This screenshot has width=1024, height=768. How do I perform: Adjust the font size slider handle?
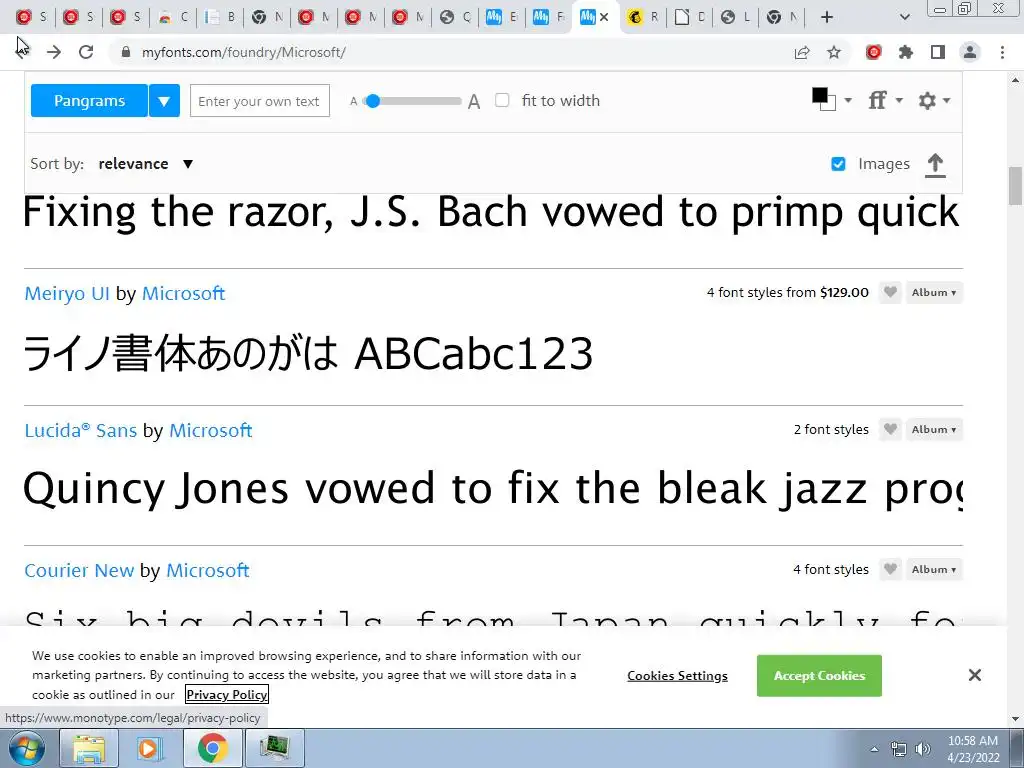(373, 101)
